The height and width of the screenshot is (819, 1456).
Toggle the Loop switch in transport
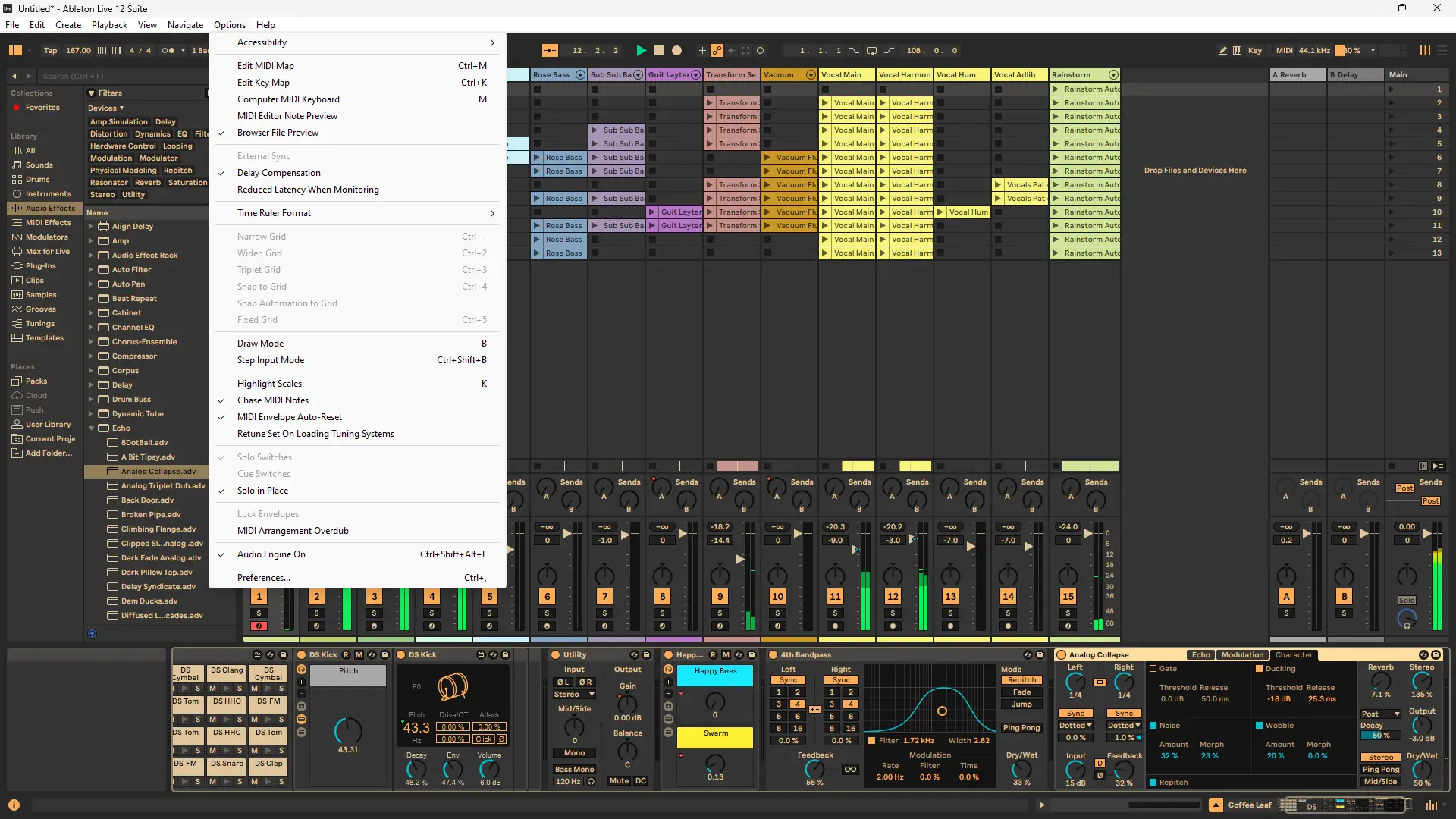click(x=871, y=51)
